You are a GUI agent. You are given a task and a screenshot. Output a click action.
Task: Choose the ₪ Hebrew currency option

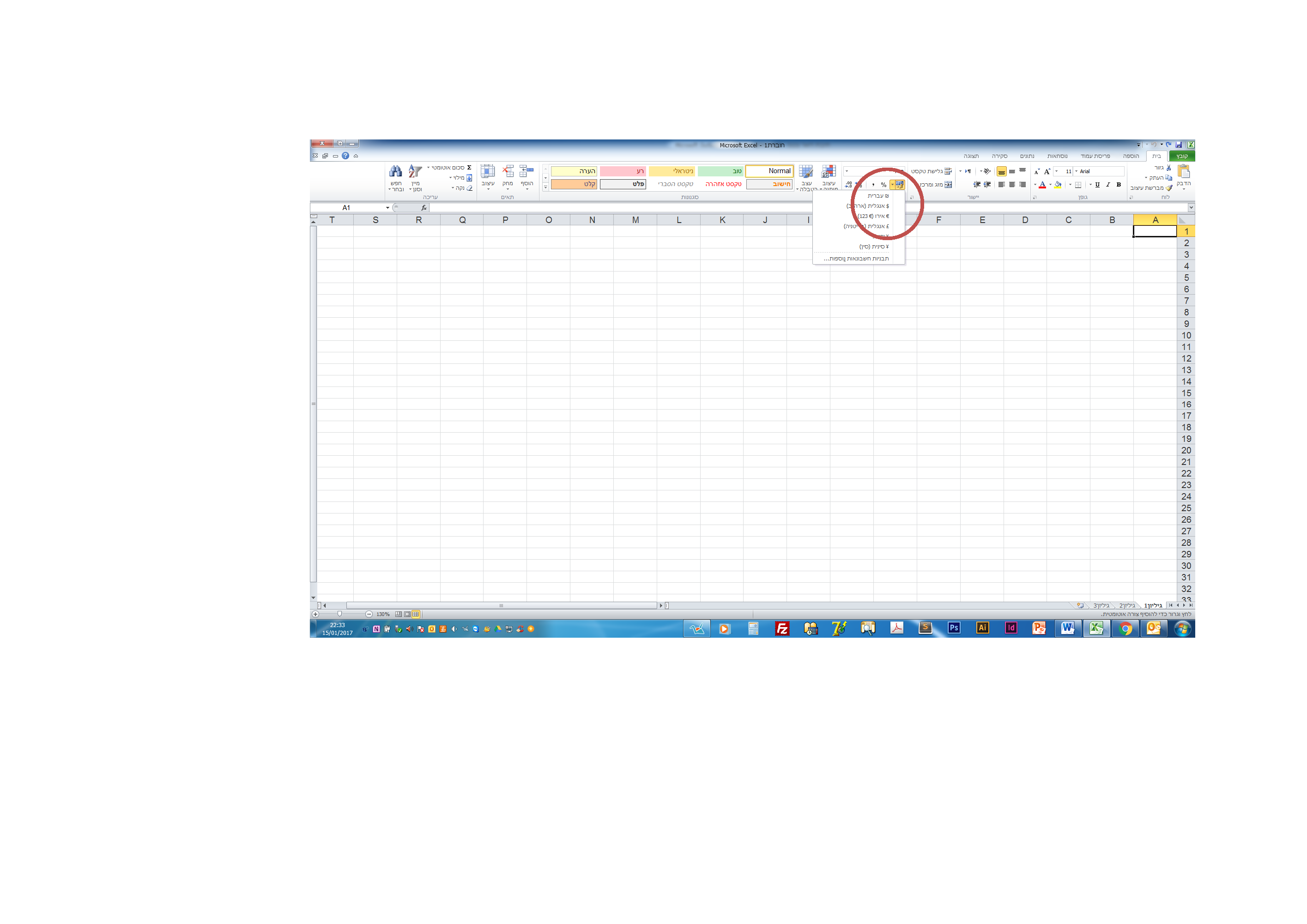click(877, 196)
